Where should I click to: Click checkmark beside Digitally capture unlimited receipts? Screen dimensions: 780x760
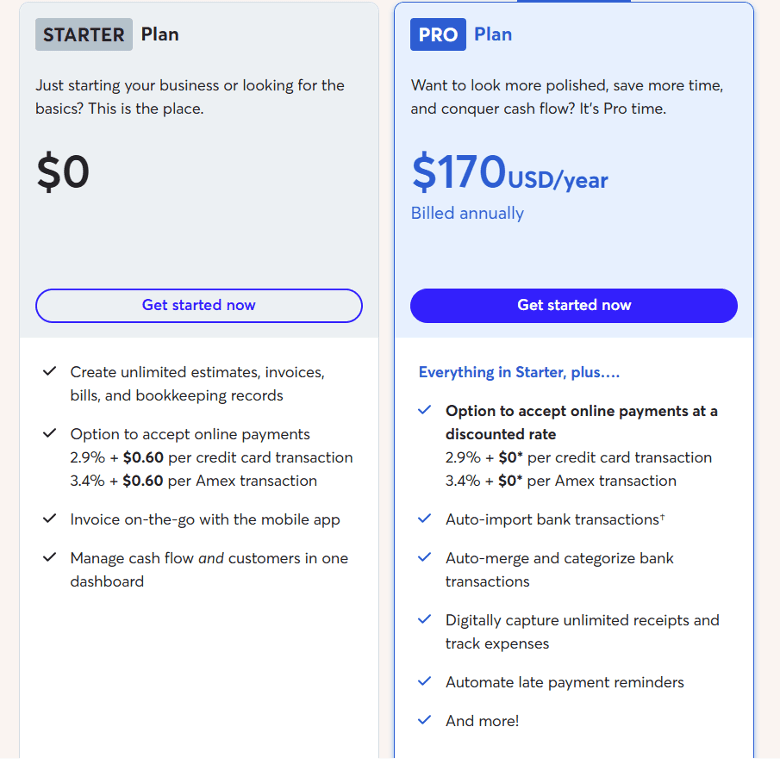point(425,620)
